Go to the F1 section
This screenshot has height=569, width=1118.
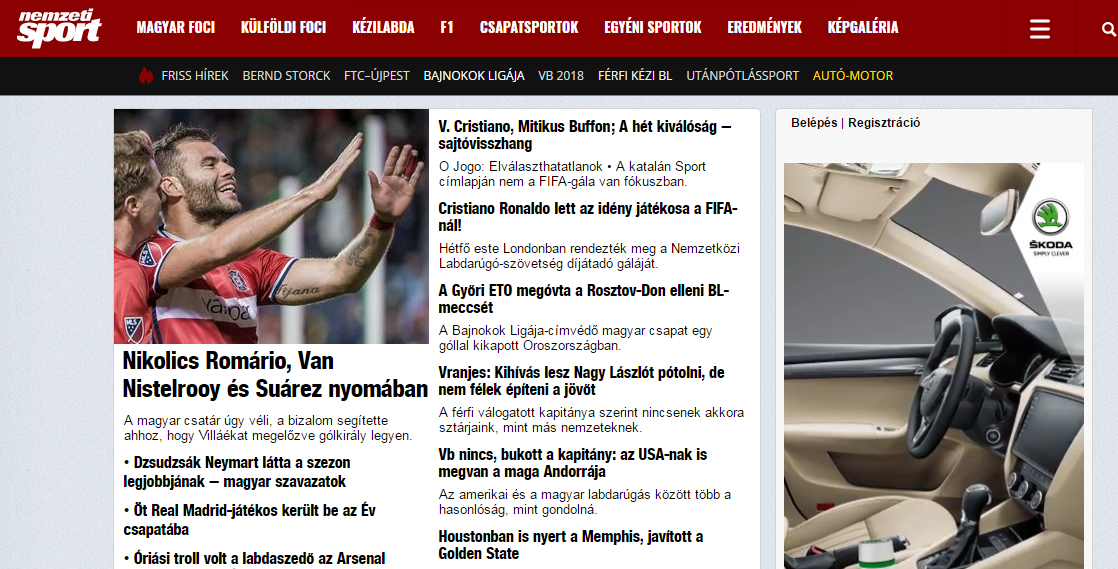point(446,28)
